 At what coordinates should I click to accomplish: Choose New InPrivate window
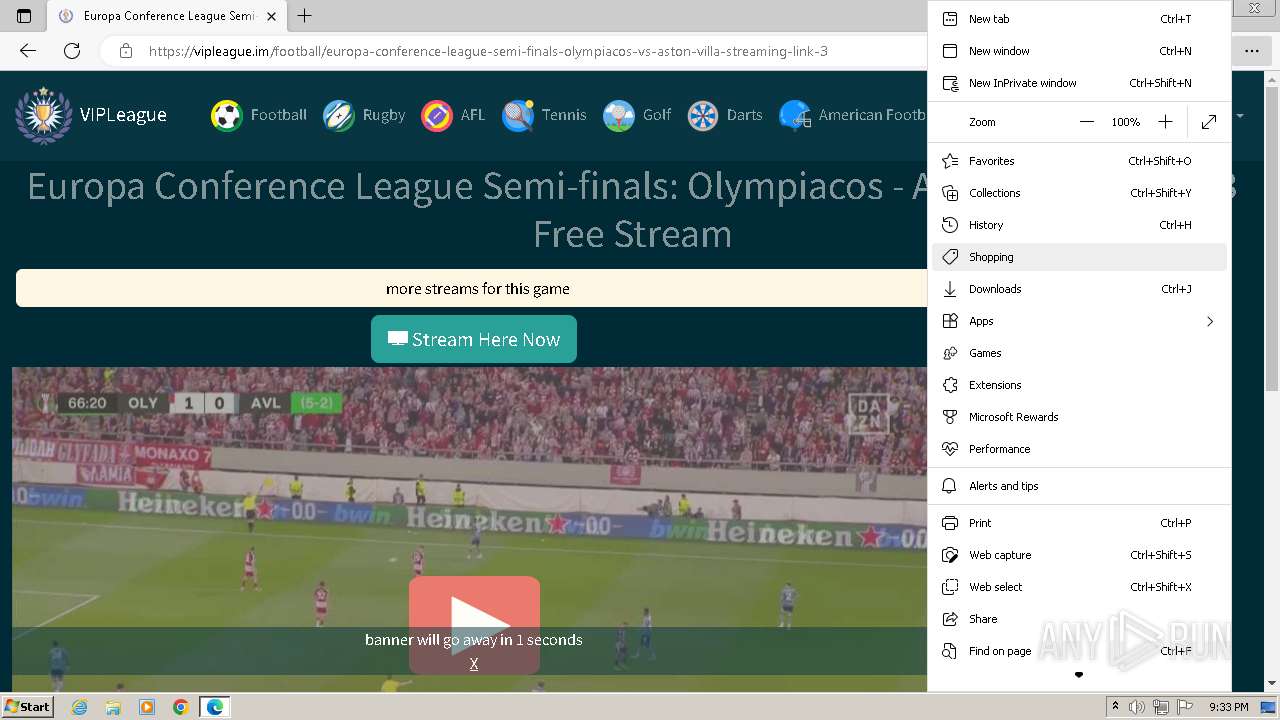pos(1079,83)
